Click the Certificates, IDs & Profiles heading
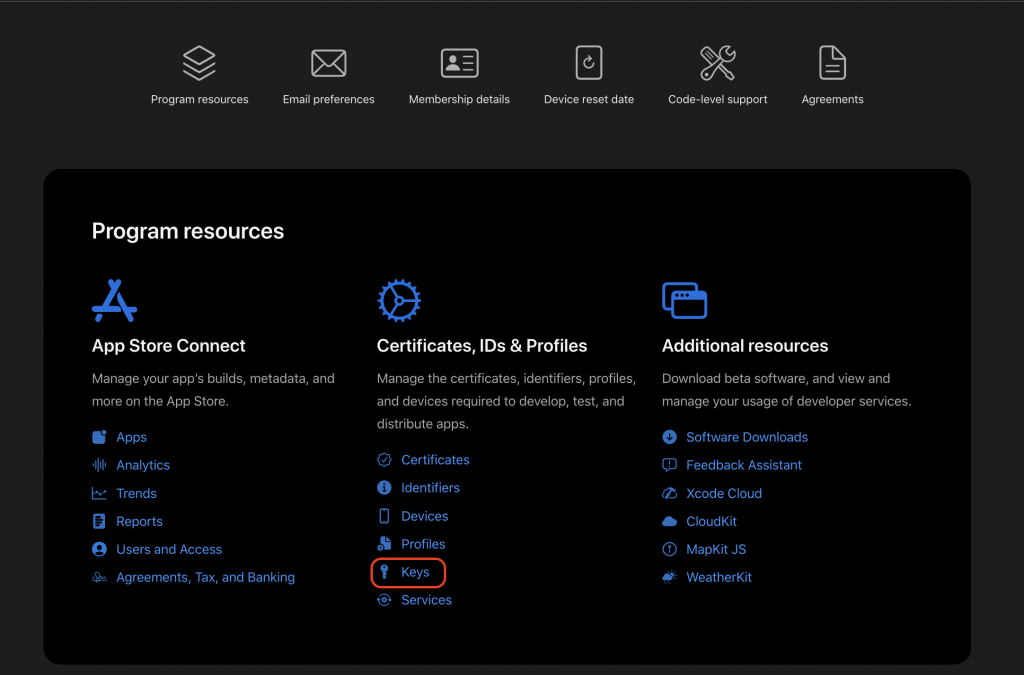This screenshot has width=1024, height=675. pos(482,345)
